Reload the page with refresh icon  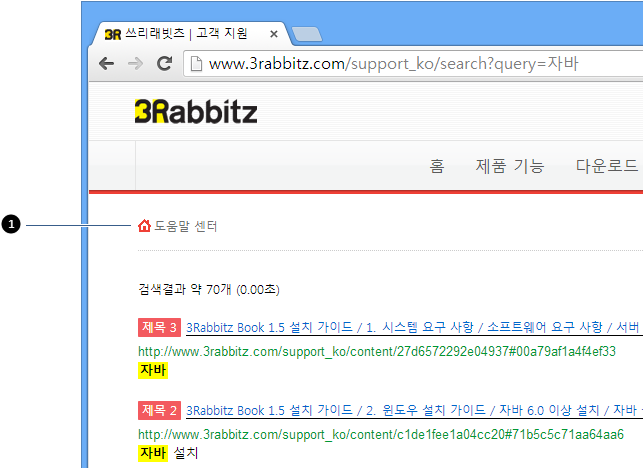click(x=165, y=63)
